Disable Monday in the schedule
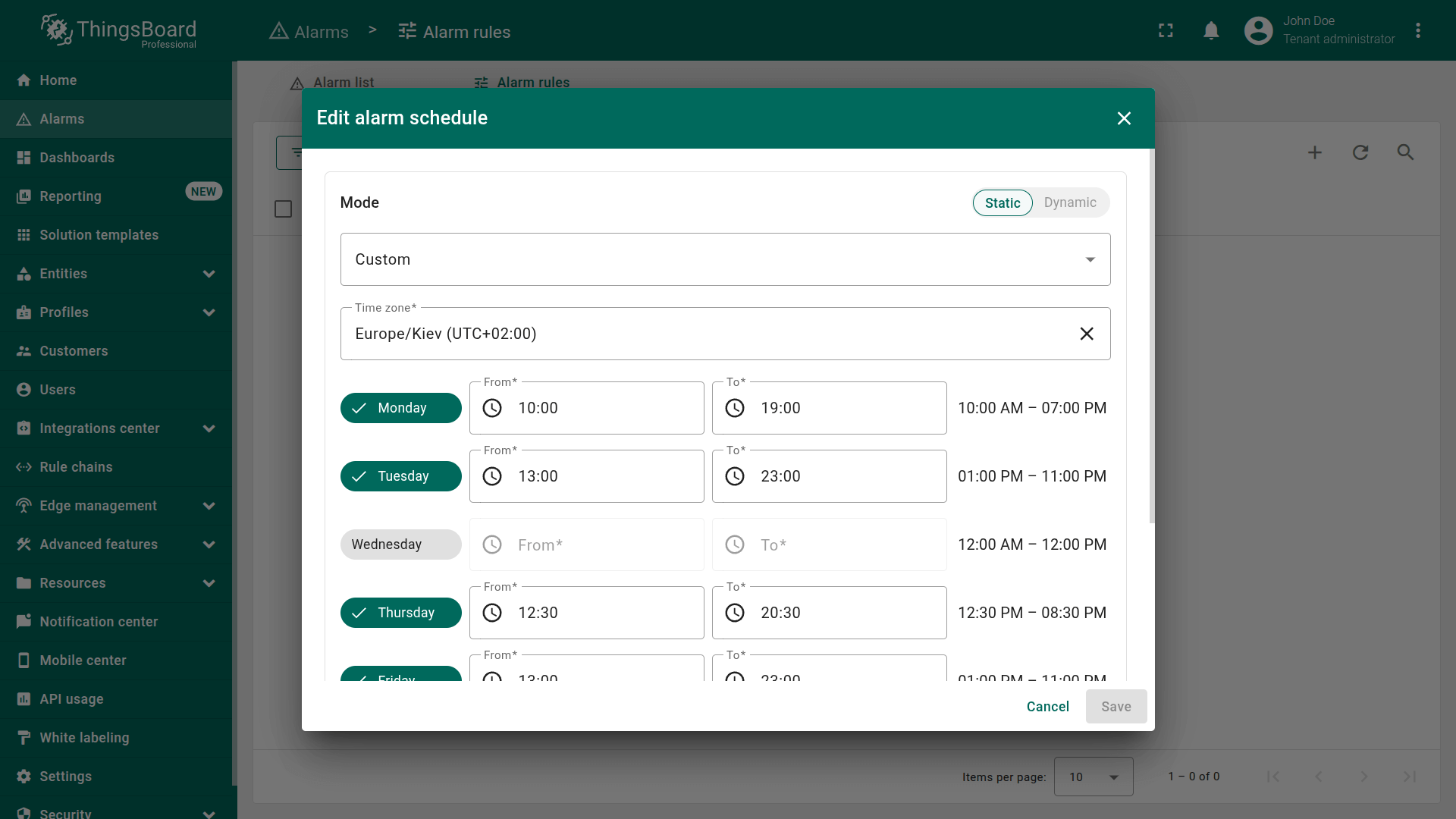This screenshot has height=819, width=1456. 400,408
